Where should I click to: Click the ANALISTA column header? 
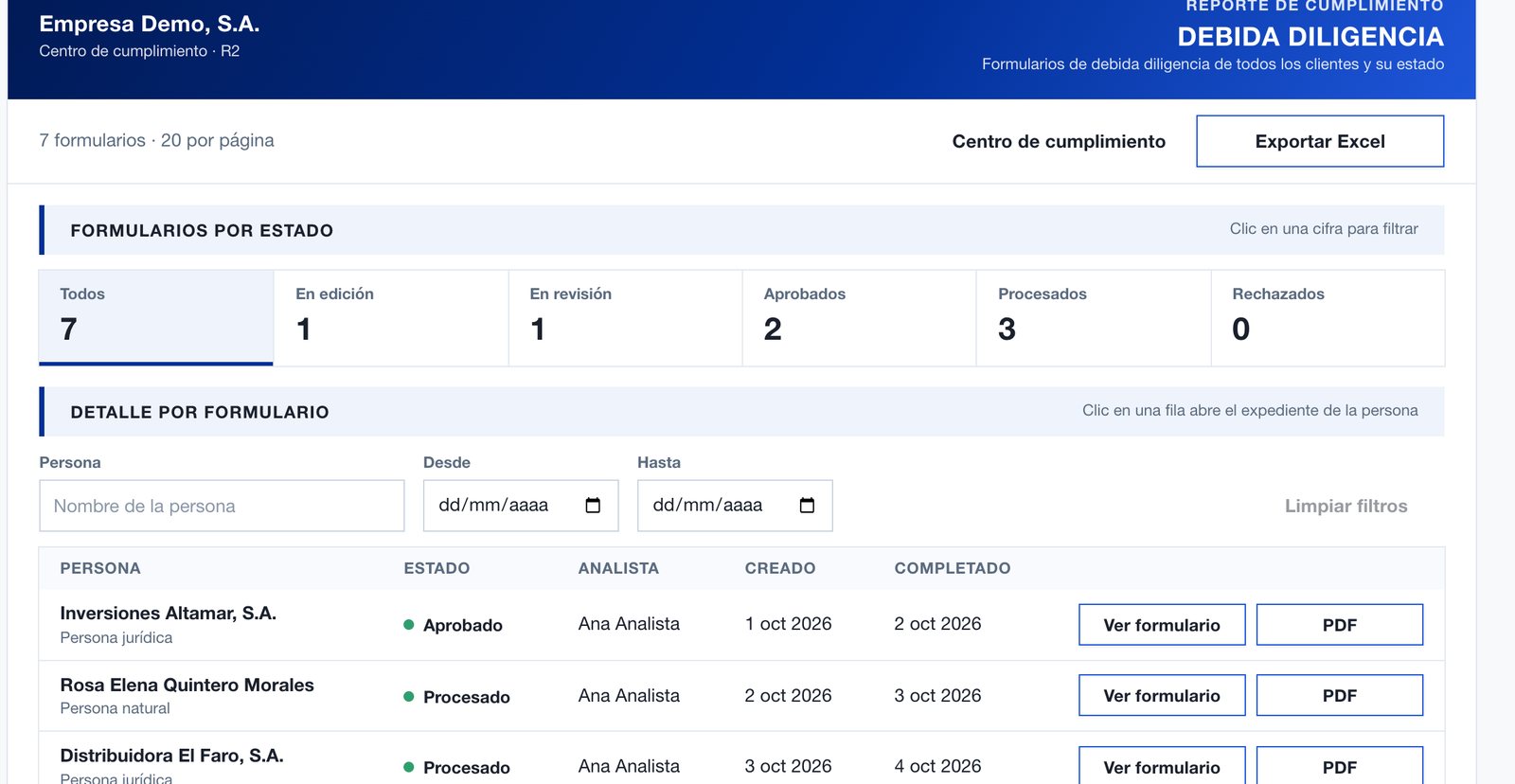tap(618, 568)
